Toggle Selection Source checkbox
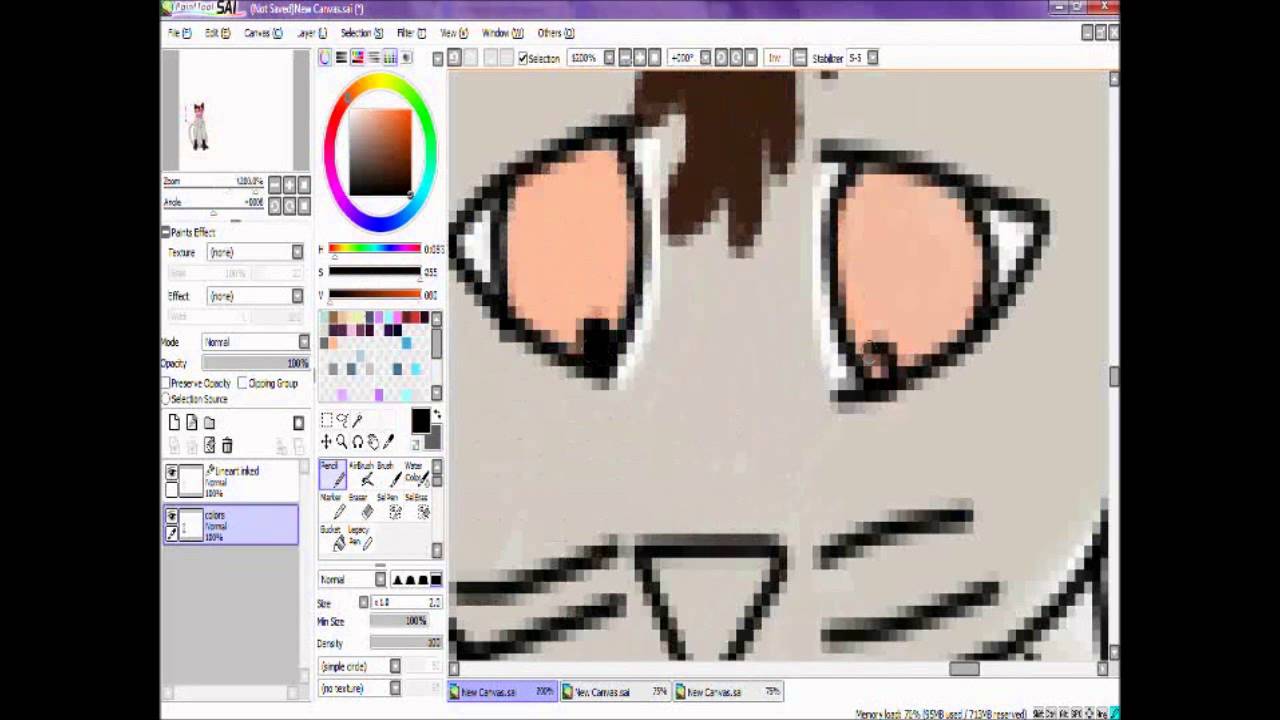This screenshot has height=720, width=1280. [x=166, y=399]
